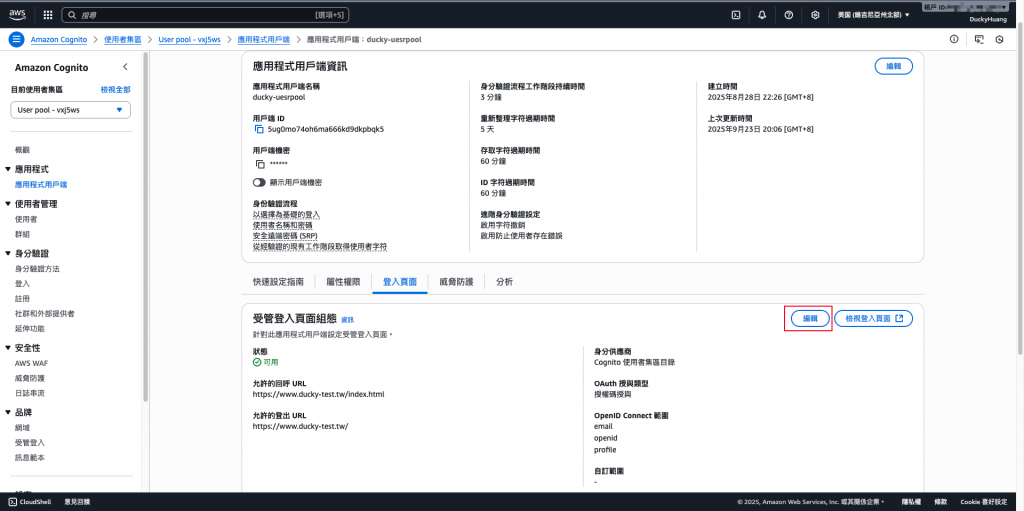Viewport: 1024px width, 511px height.
Task: Open 日誌串流 in the sidebar
Action: 29,393
